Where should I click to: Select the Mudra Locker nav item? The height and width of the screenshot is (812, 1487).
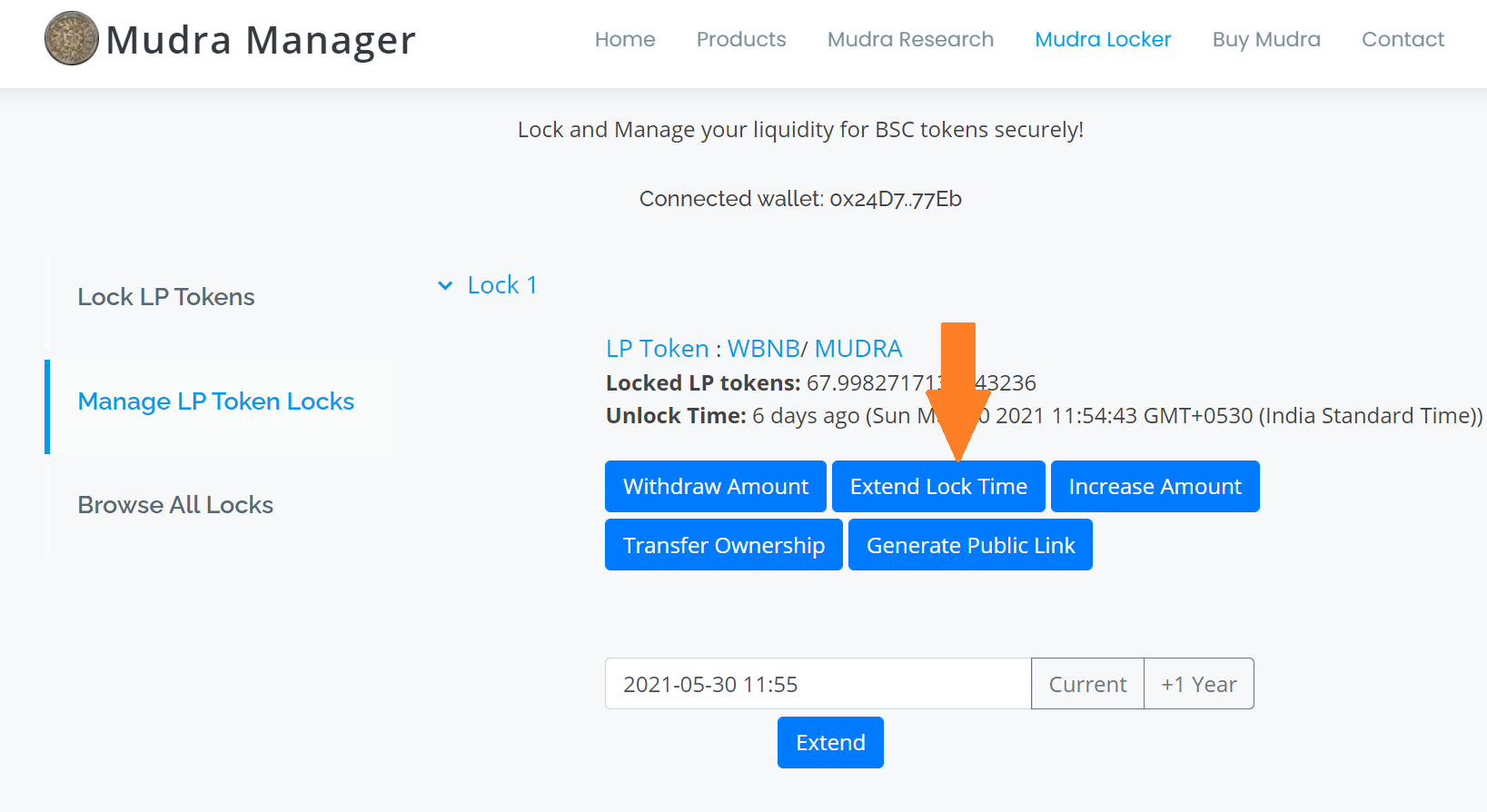tap(1103, 39)
